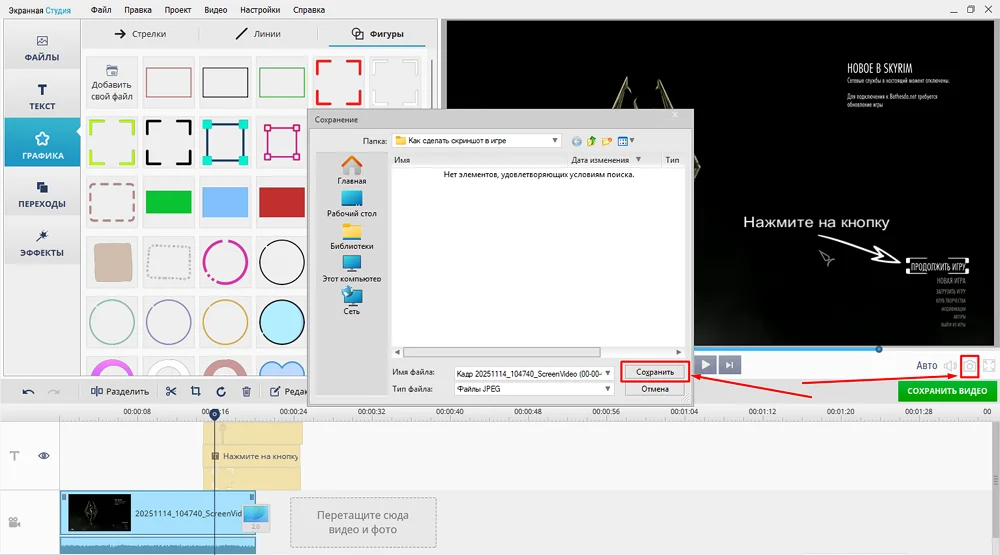The width and height of the screenshot is (1000, 555).
Task: Select the crop tool icon
Action: pos(196,391)
